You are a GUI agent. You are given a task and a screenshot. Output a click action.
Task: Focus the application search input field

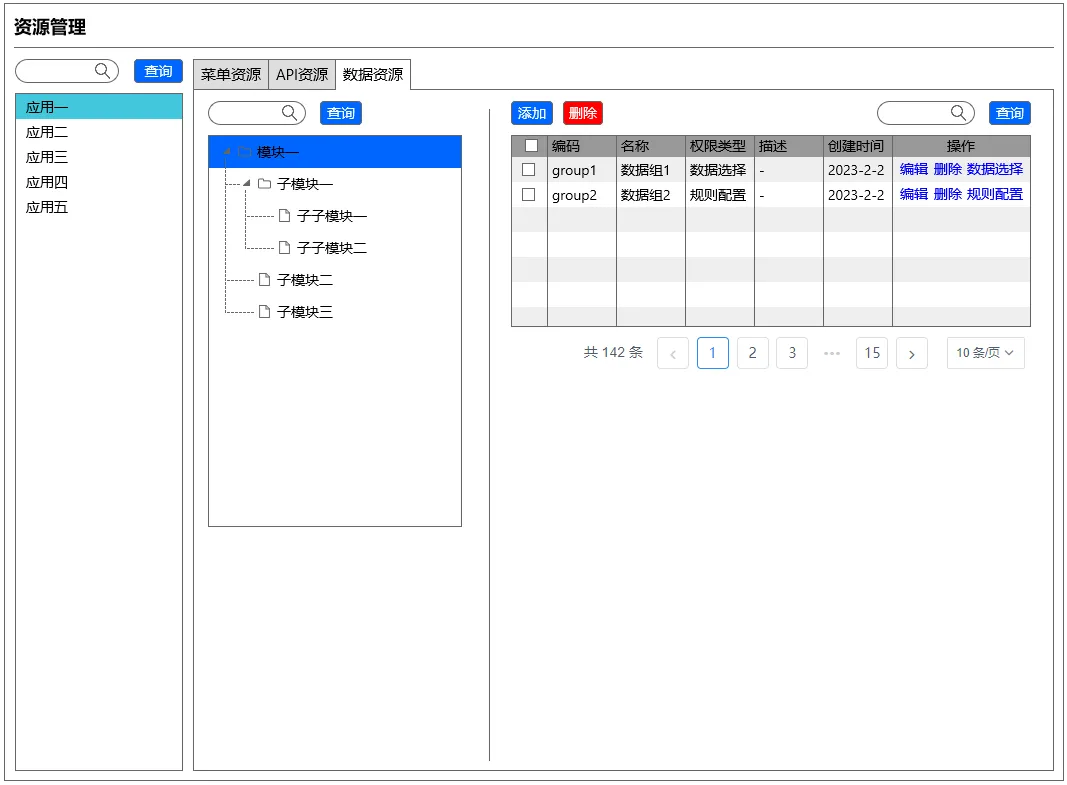click(67, 71)
